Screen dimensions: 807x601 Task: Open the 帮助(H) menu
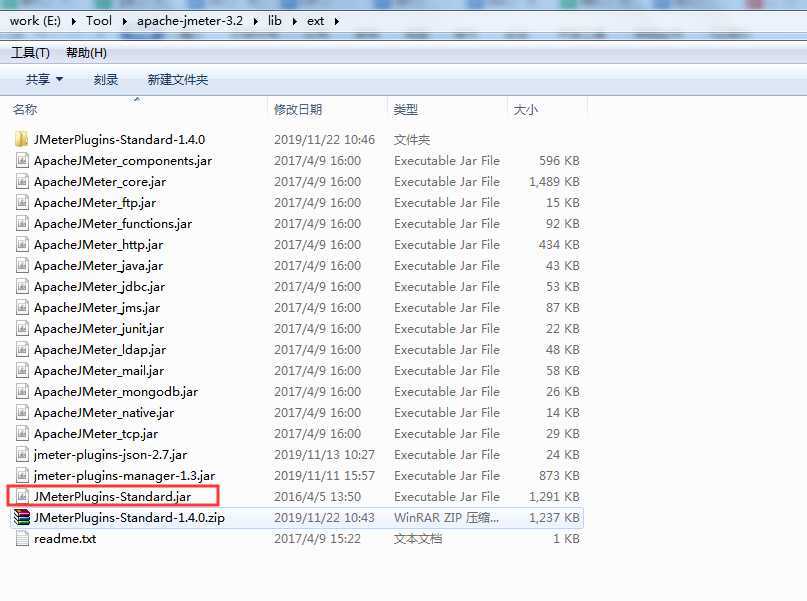click(86, 53)
